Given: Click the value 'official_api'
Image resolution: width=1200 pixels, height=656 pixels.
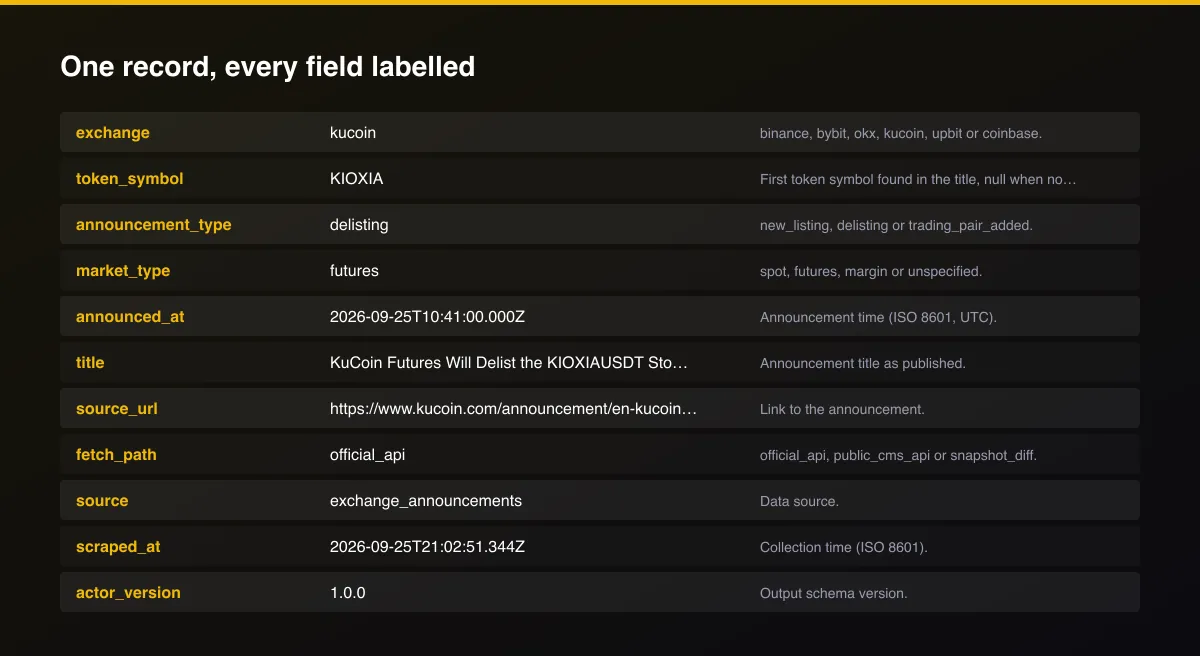Looking at the screenshot, I should click(x=367, y=455).
